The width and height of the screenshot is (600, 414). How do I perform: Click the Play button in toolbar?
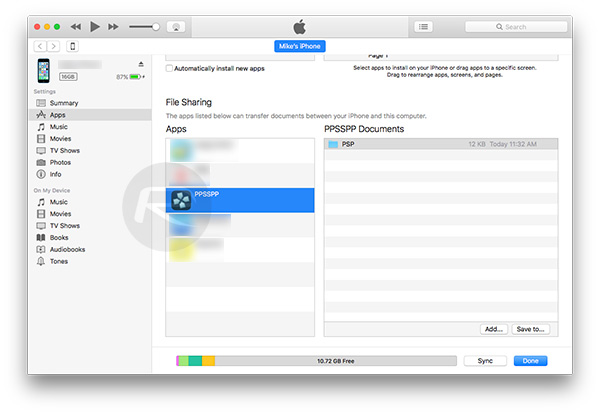point(95,26)
